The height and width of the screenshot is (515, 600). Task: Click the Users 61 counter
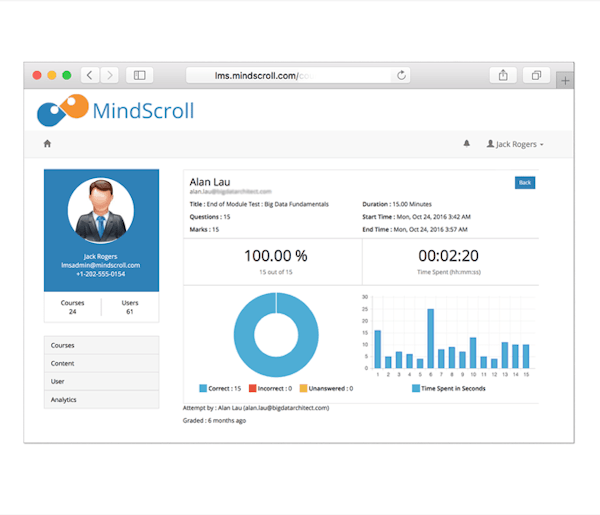130,307
